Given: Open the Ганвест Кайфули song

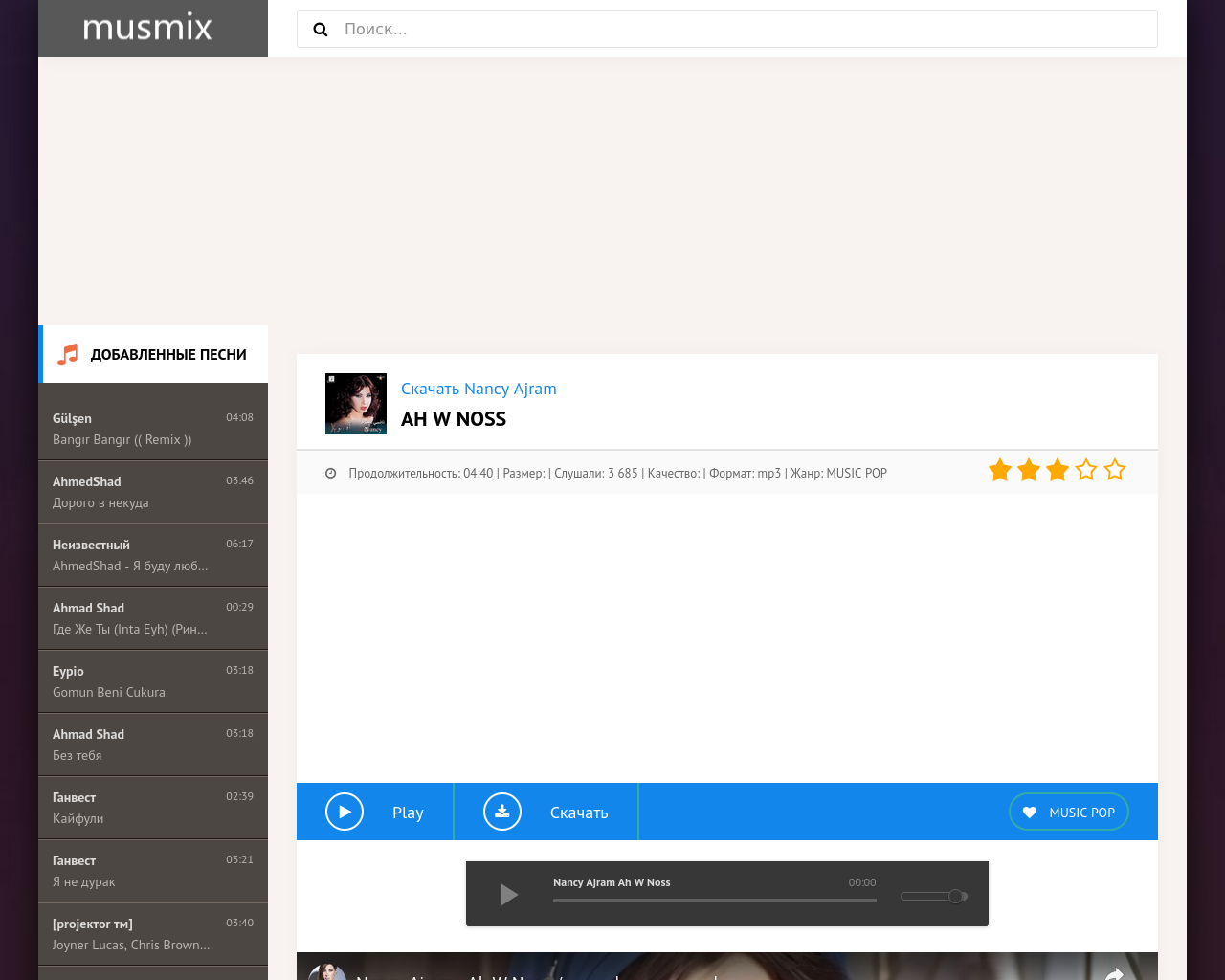Looking at the screenshot, I should coord(153,808).
